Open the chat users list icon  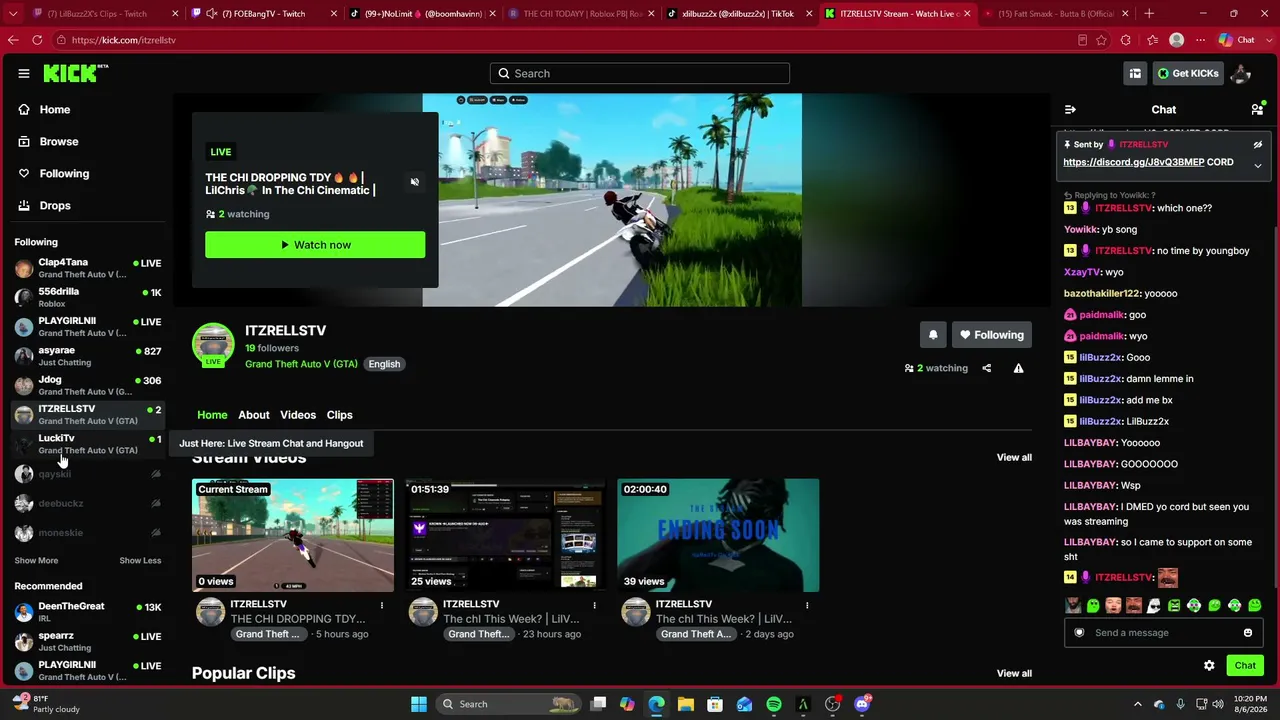point(1257,110)
